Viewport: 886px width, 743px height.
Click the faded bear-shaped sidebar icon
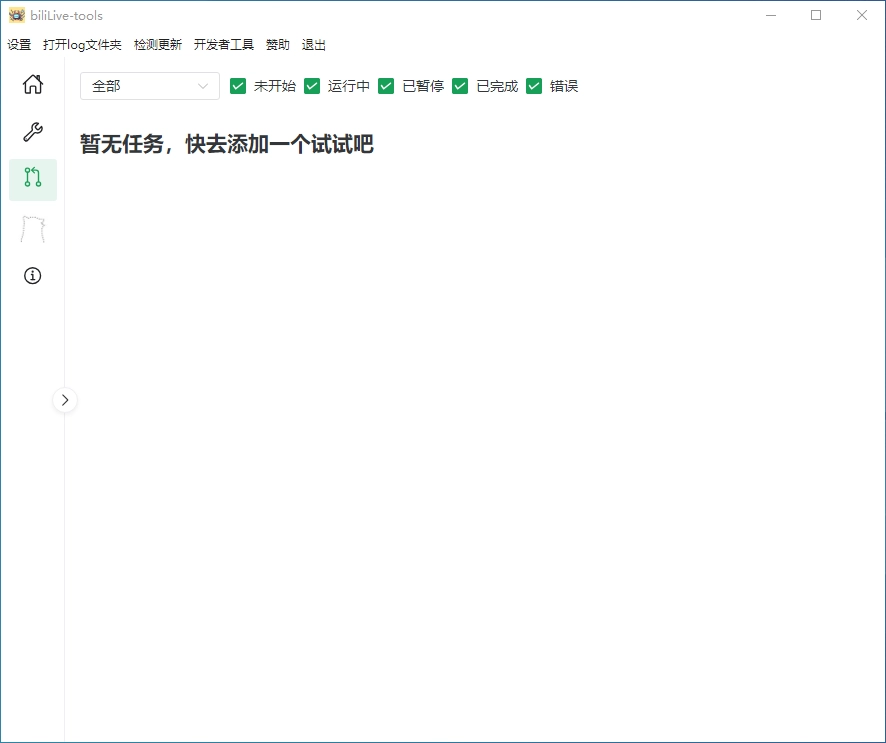click(33, 229)
